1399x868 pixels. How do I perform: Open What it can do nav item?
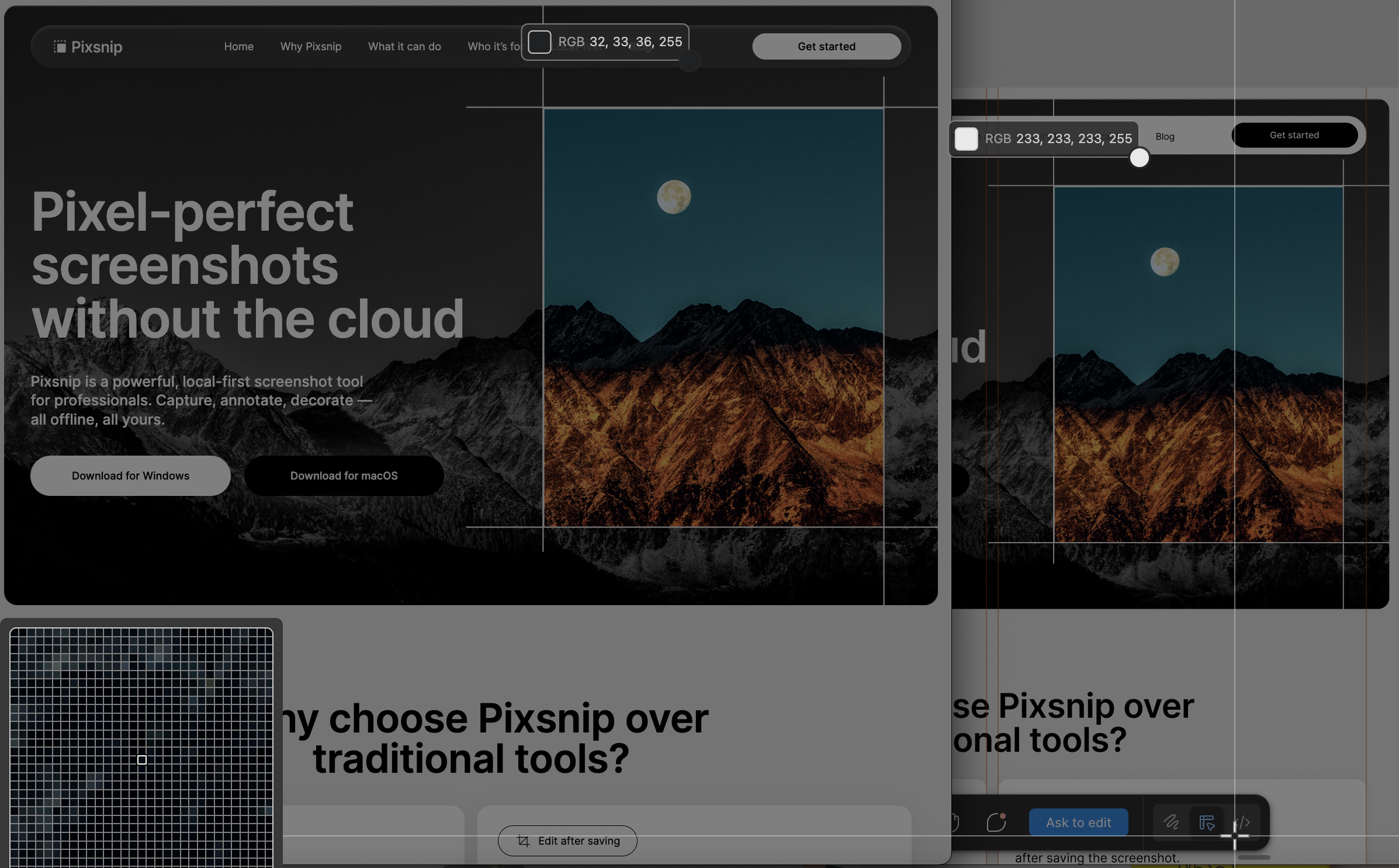pyautogui.click(x=404, y=47)
